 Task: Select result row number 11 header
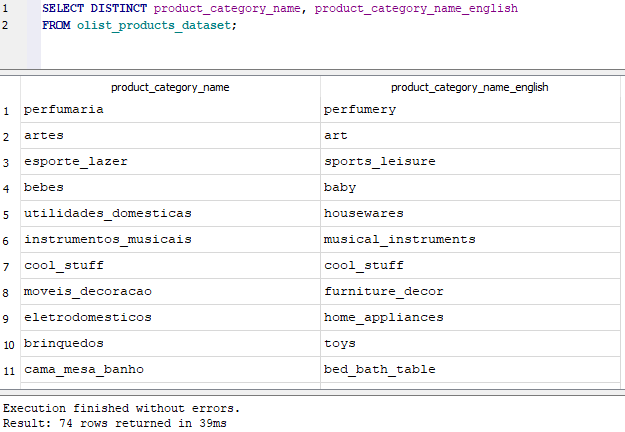[10, 370]
